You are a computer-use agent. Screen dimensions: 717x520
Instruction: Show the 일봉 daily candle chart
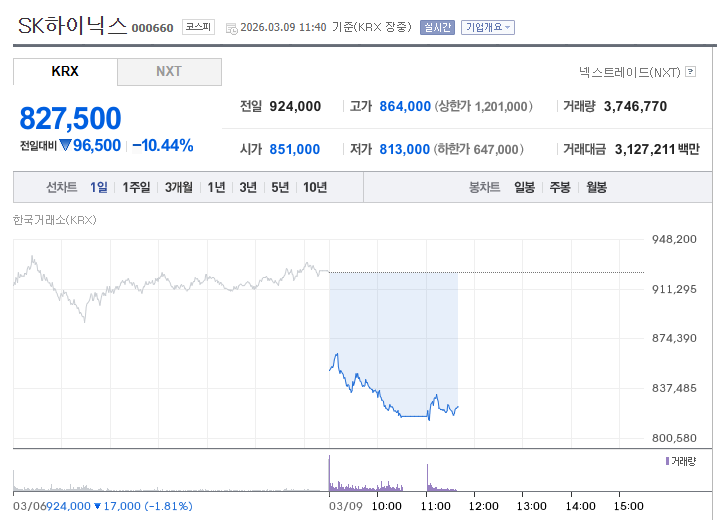click(524, 187)
